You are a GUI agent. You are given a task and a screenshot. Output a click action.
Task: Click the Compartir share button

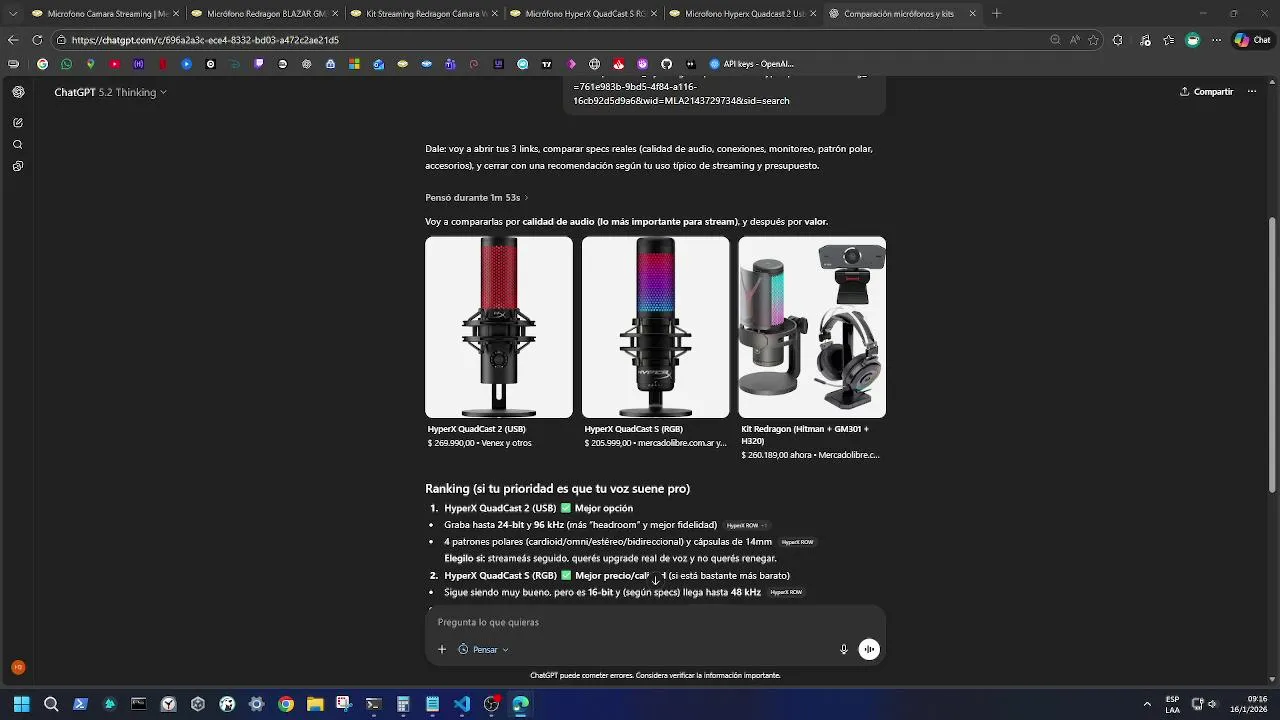(1207, 92)
